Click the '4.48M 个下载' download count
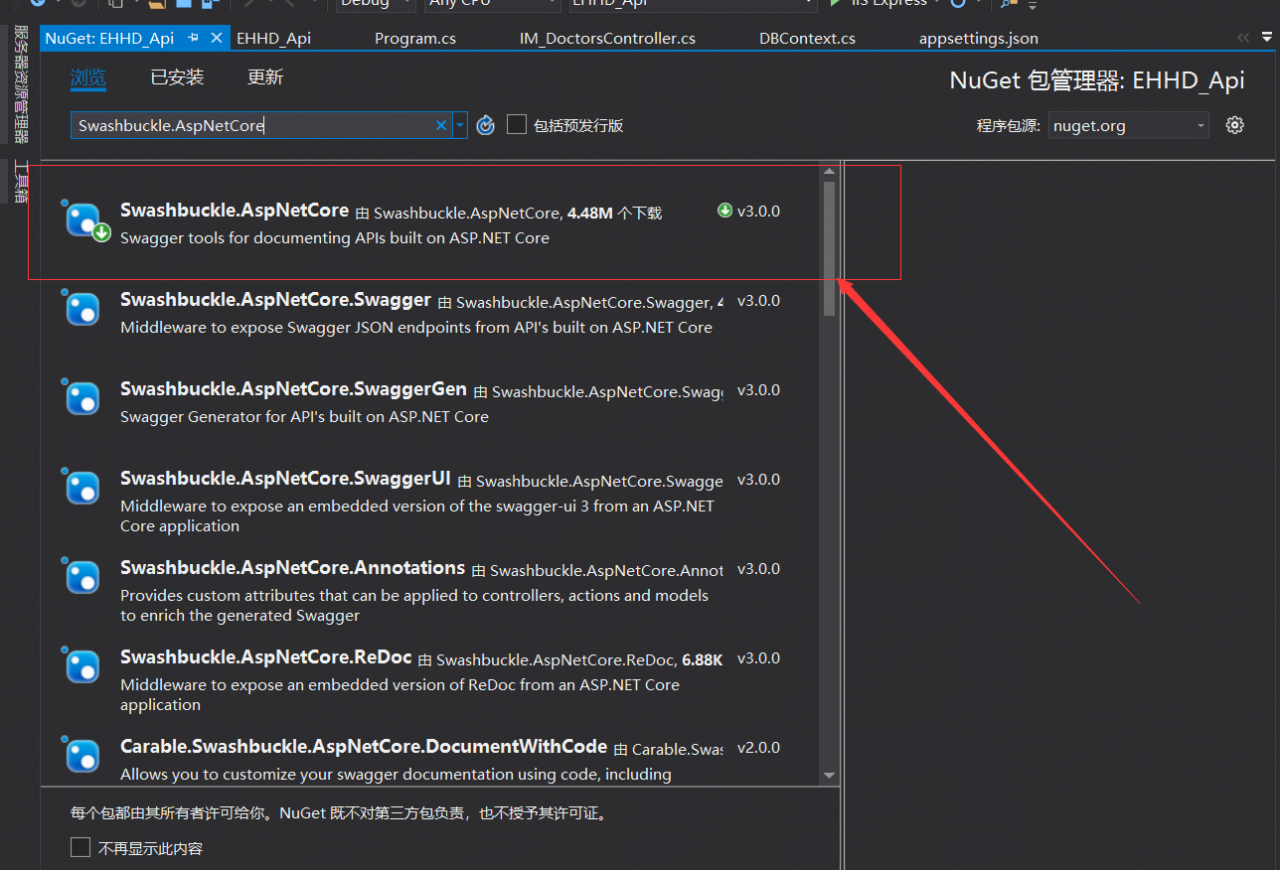 (x=614, y=213)
